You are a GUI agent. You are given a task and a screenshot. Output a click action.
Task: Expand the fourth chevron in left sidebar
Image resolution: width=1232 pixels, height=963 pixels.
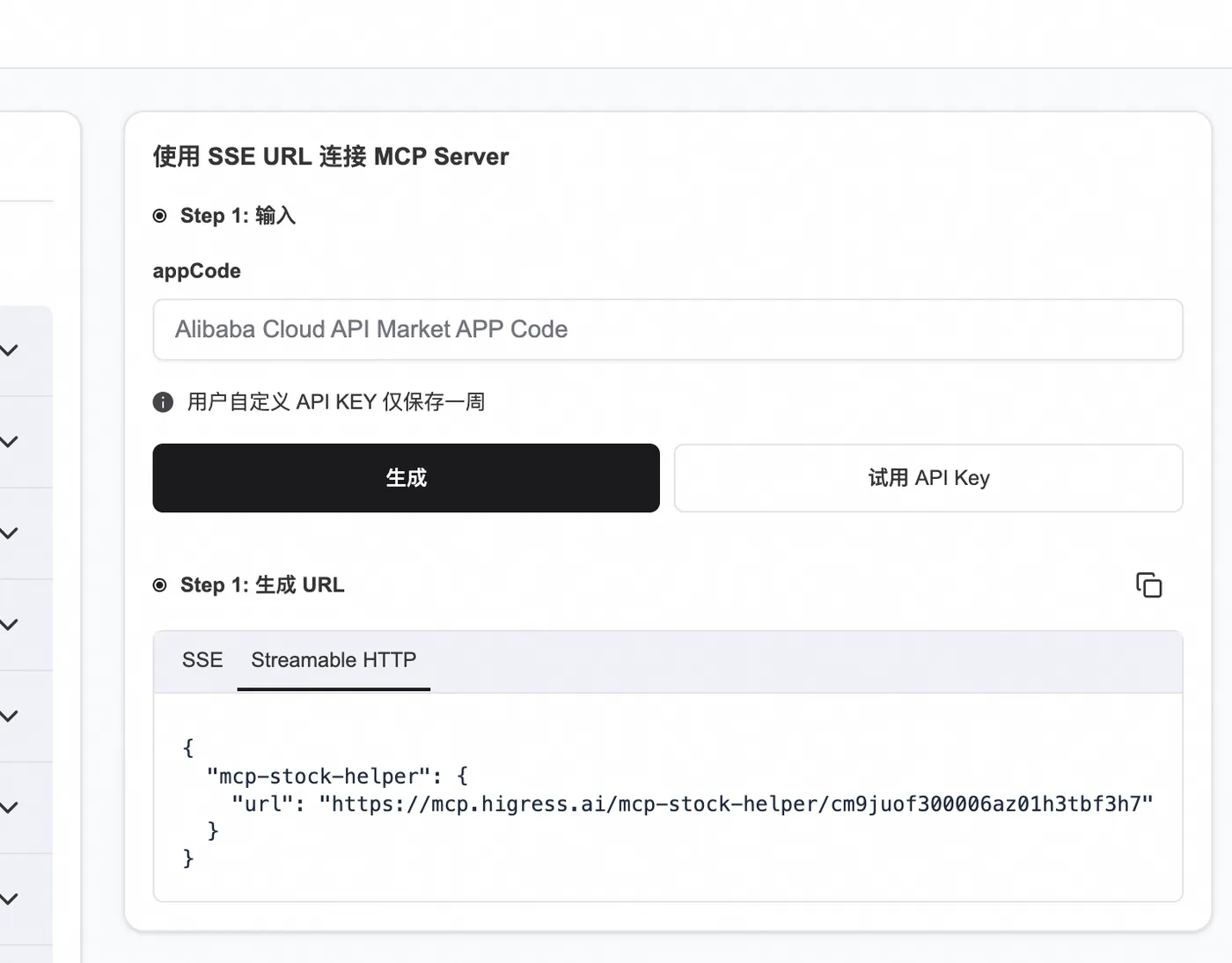tap(9, 625)
